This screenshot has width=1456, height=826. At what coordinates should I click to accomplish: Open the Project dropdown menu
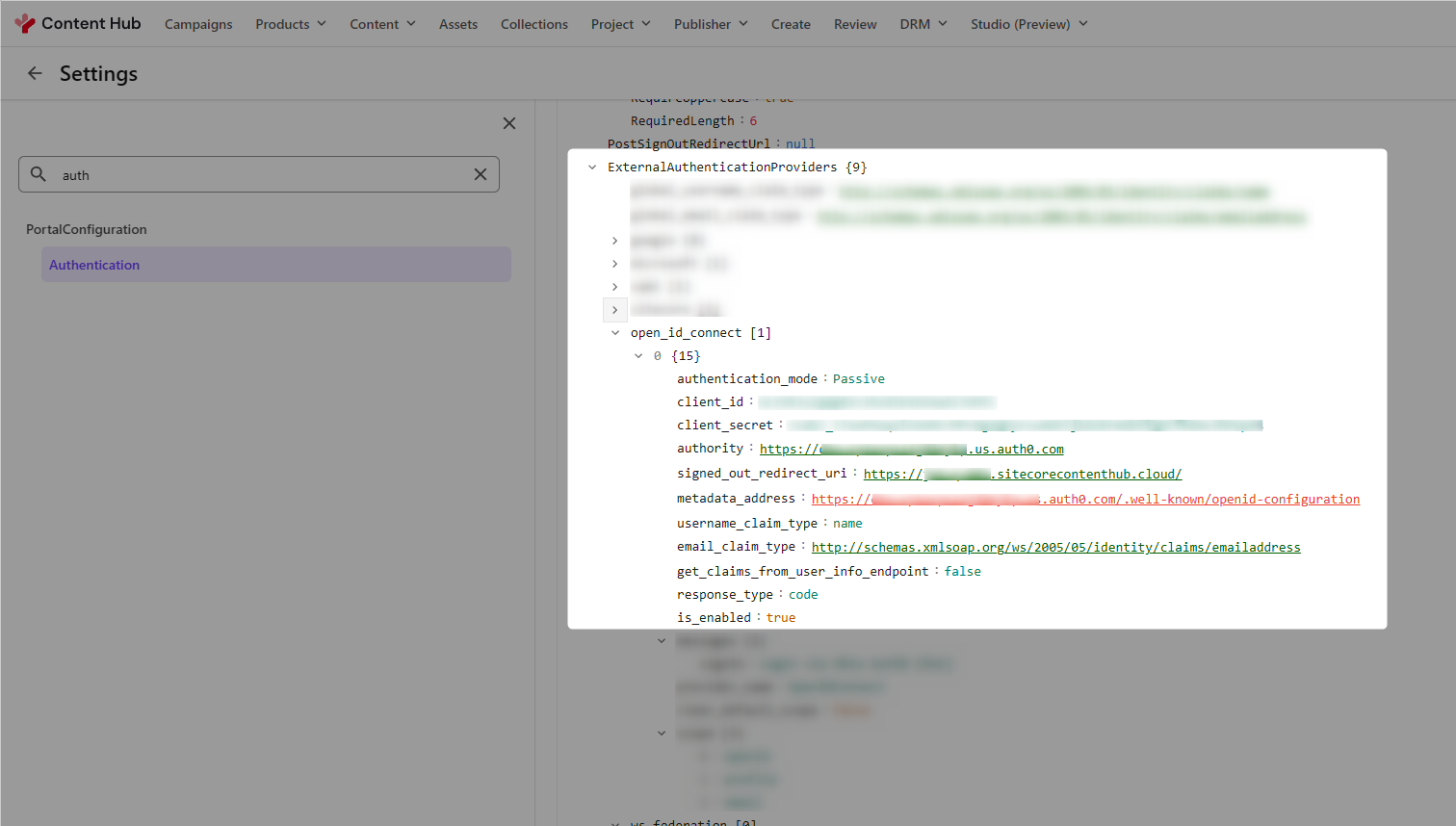click(621, 24)
